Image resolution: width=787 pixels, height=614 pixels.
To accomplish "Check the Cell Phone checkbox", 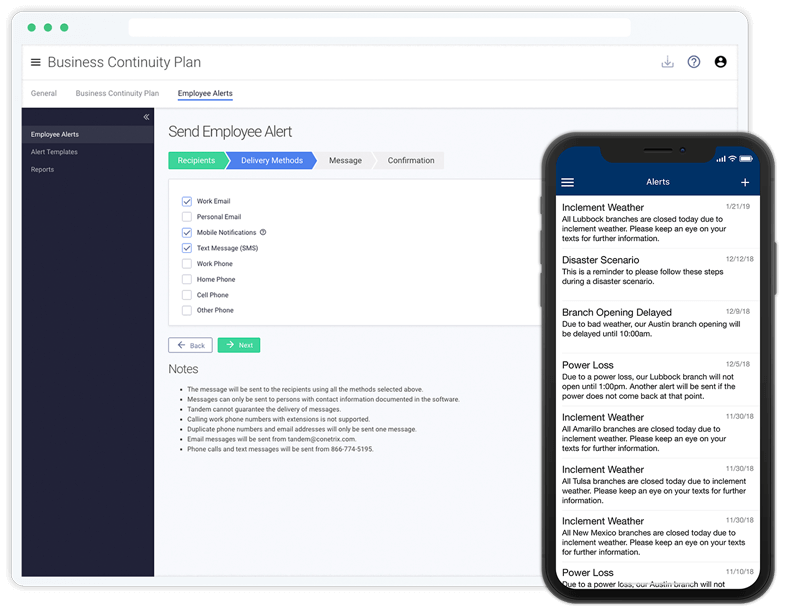I will coord(187,295).
